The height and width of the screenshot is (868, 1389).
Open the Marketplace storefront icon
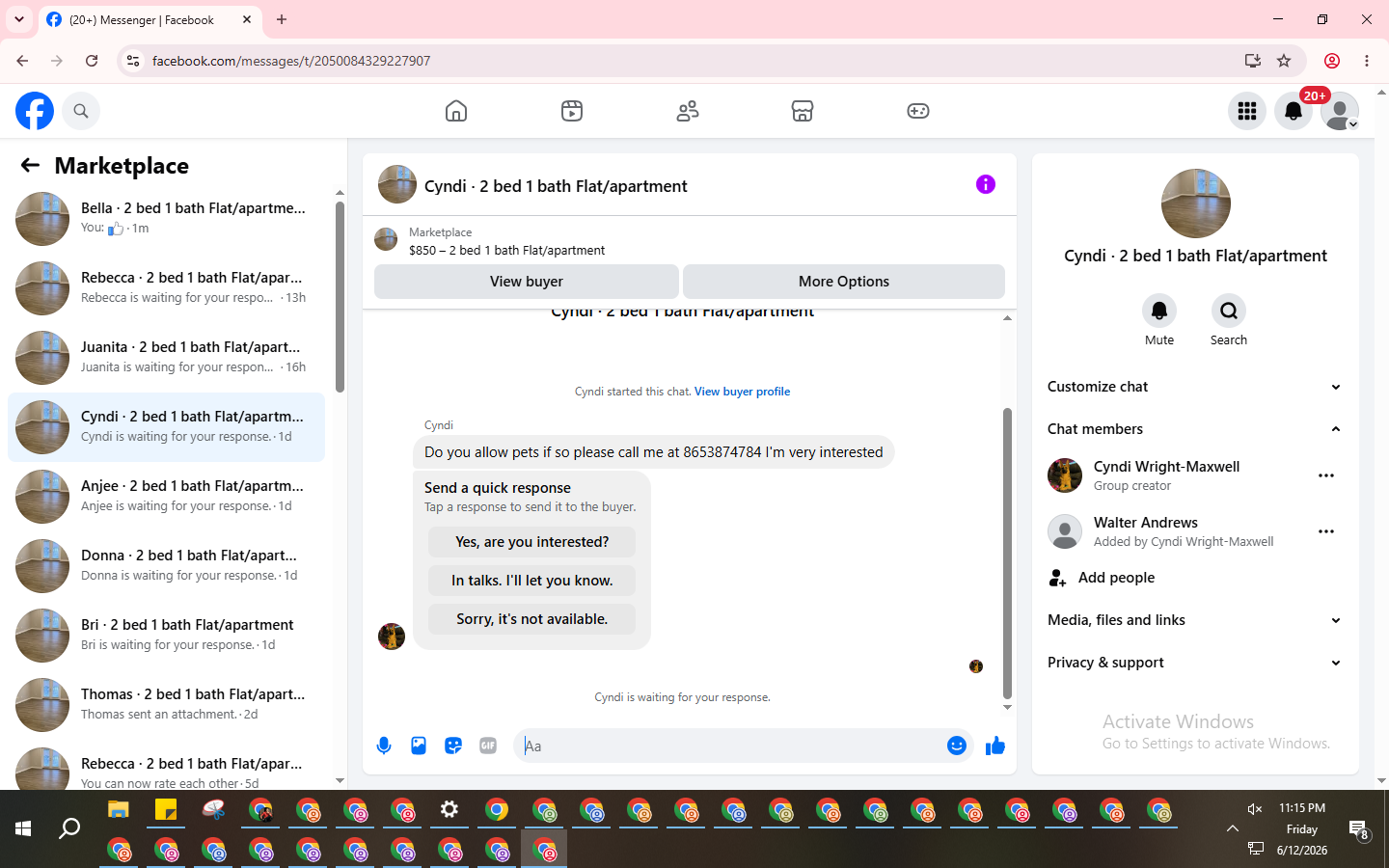pyautogui.click(x=803, y=111)
